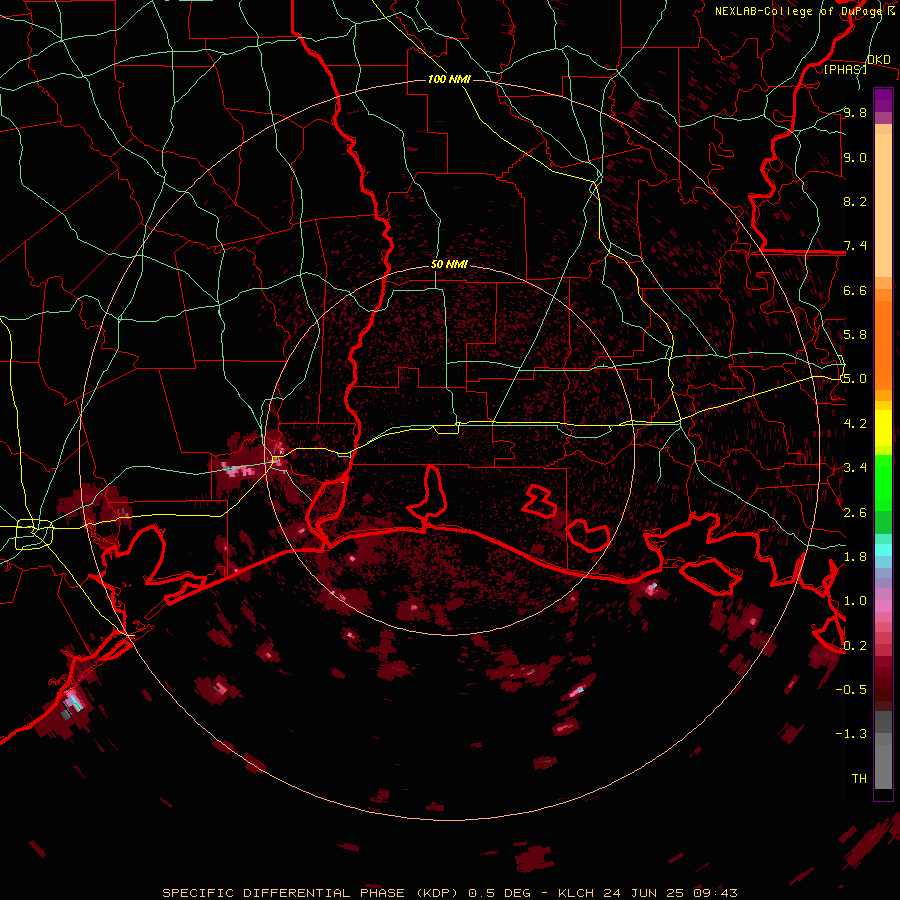This screenshot has height=900, width=900.
Task: Pick the bright green swatch beside 3.4
Action: pyautogui.click(x=883, y=481)
